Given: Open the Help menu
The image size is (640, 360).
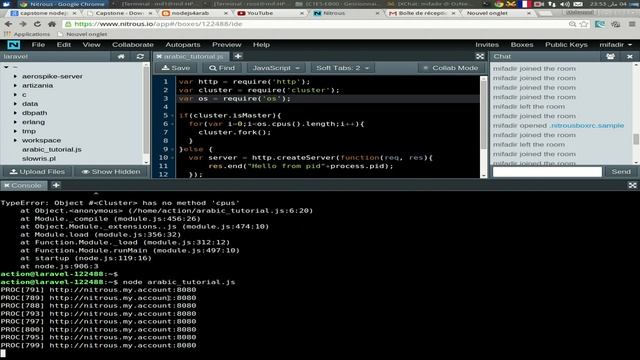Looking at the screenshot, I should [x=261, y=45].
